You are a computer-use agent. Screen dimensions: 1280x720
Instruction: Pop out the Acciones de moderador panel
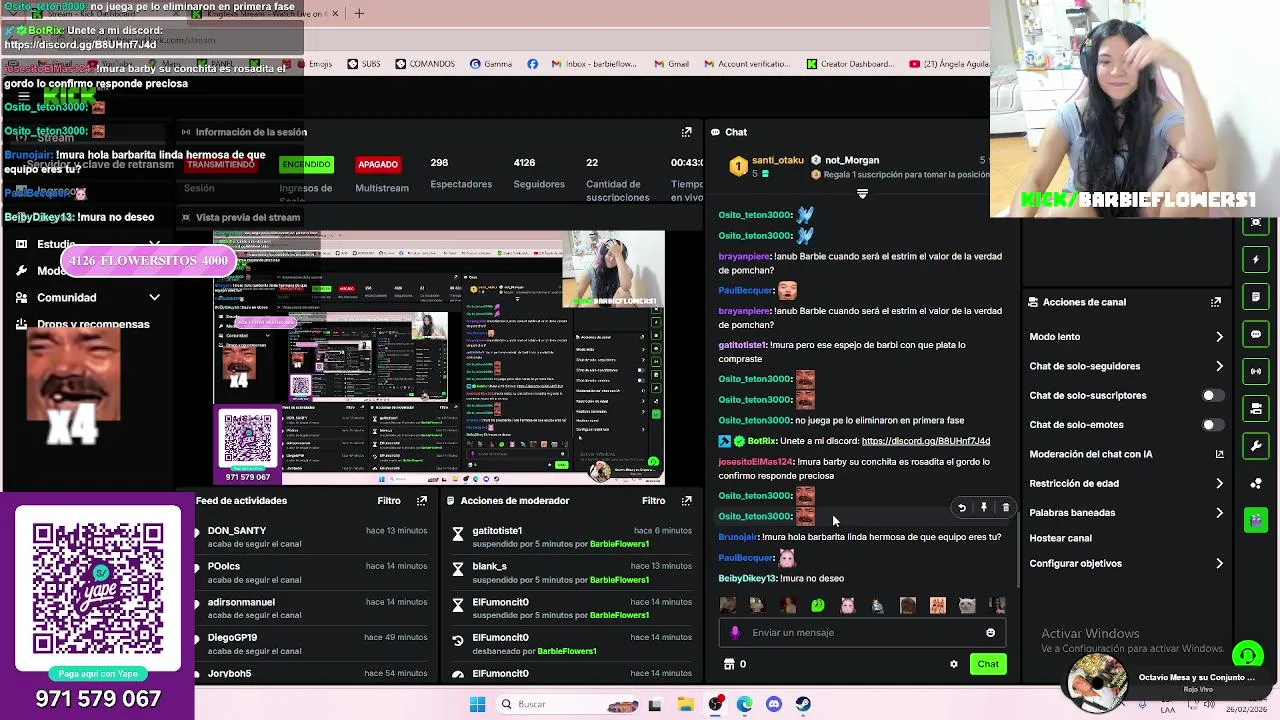pyautogui.click(x=686, y=501)
